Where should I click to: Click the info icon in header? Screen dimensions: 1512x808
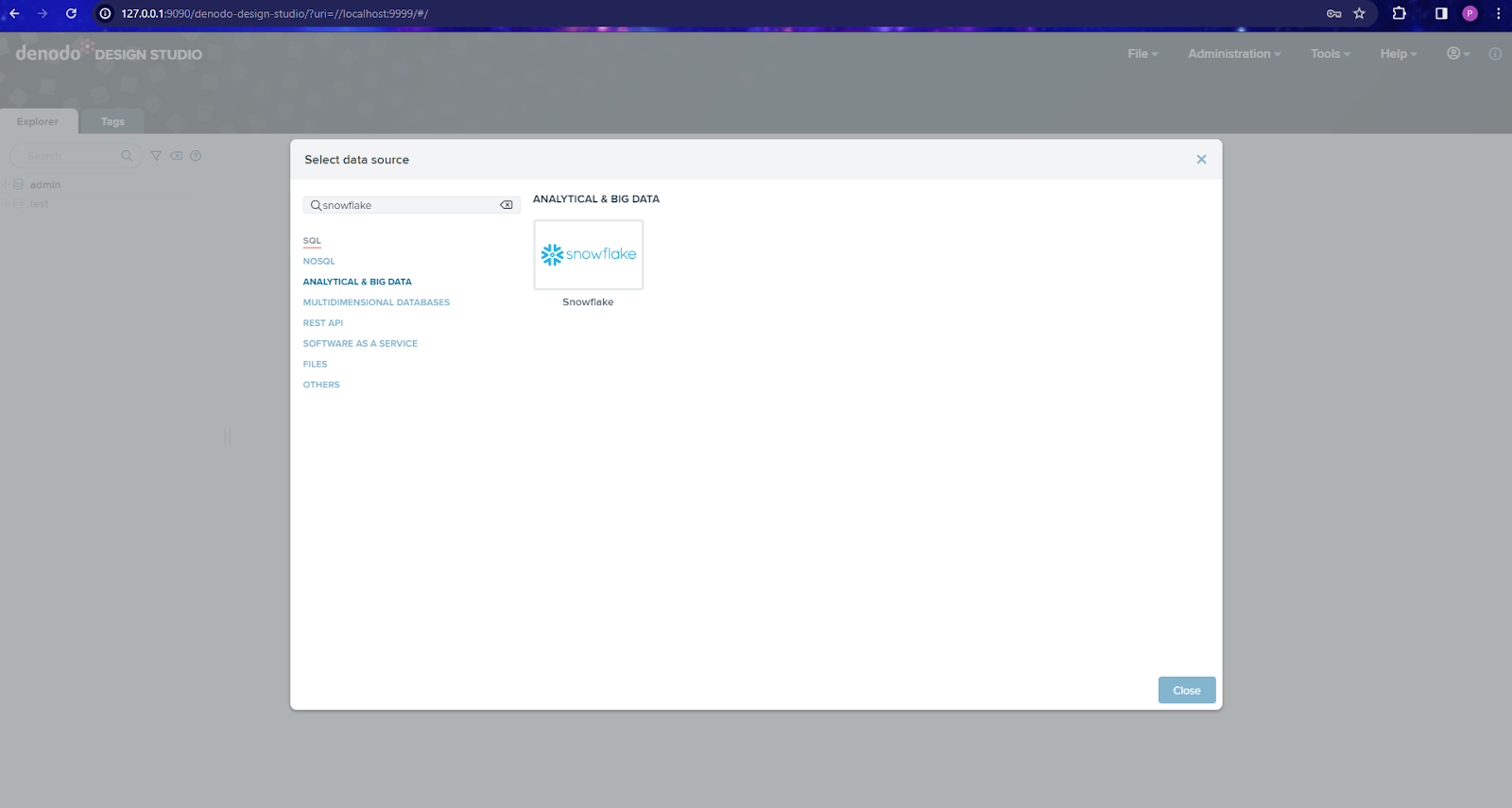1495,54
